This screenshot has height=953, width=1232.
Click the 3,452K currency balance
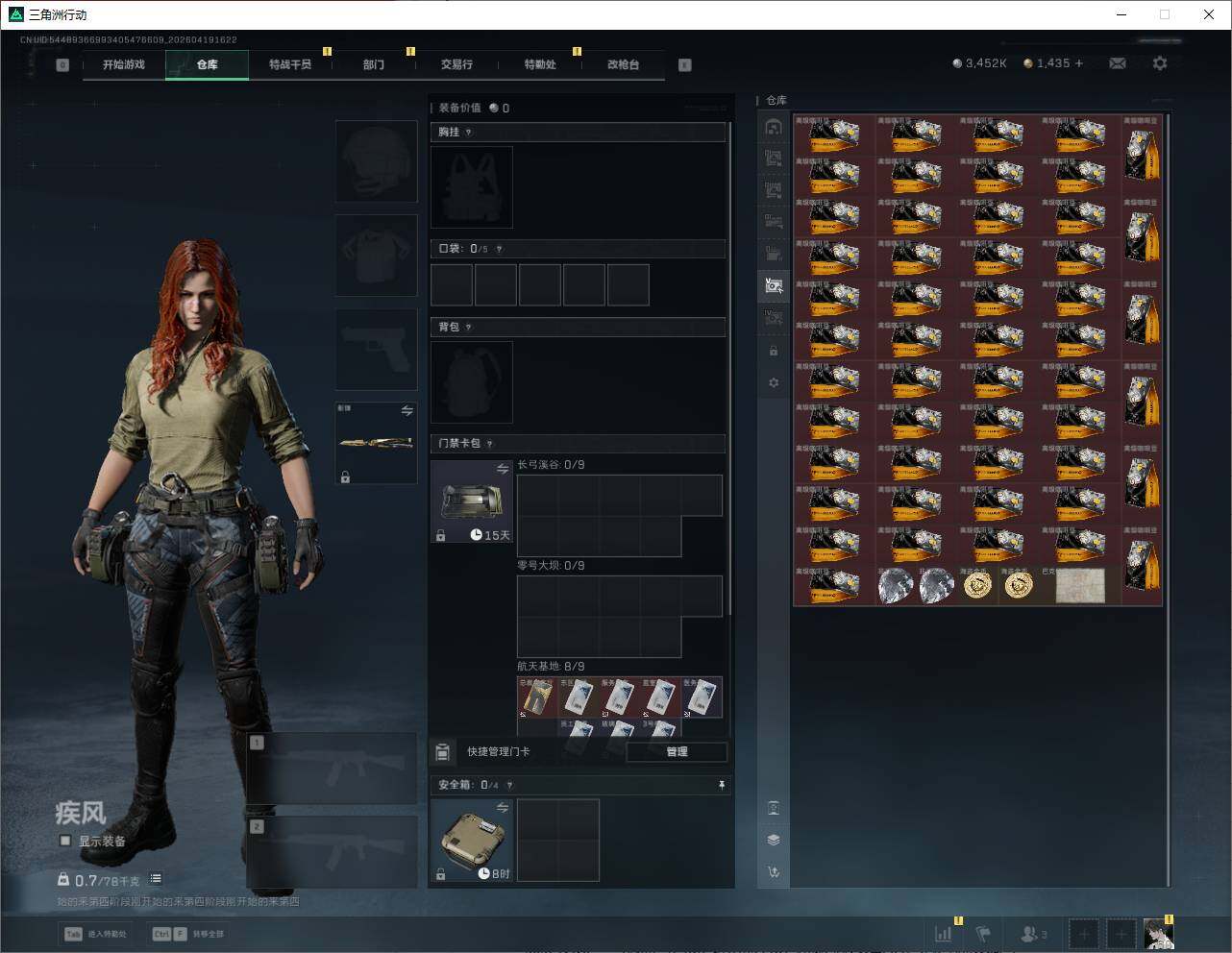(979, 63)
